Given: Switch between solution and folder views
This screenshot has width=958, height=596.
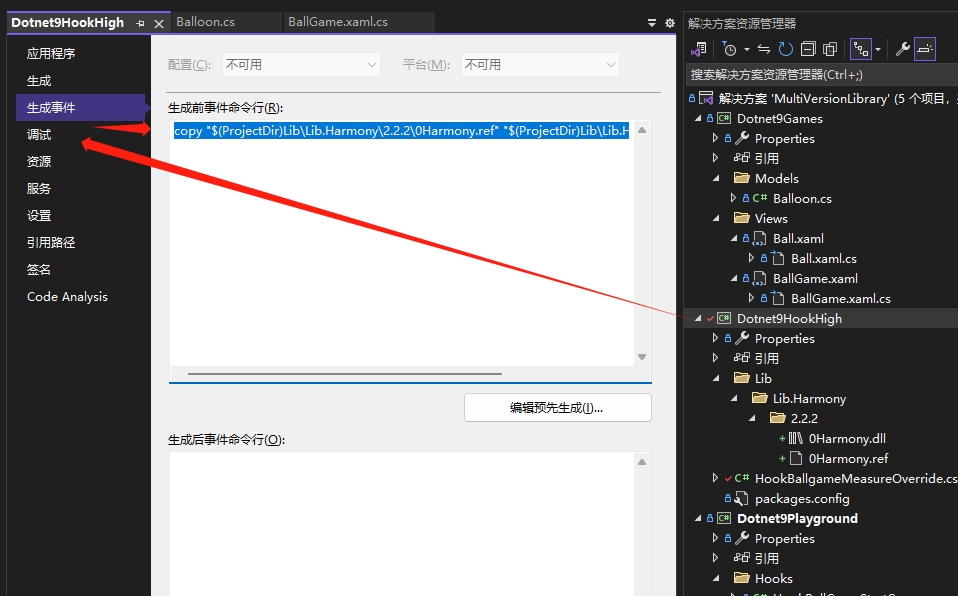Looking at the screenshot, I should (698, 49).
